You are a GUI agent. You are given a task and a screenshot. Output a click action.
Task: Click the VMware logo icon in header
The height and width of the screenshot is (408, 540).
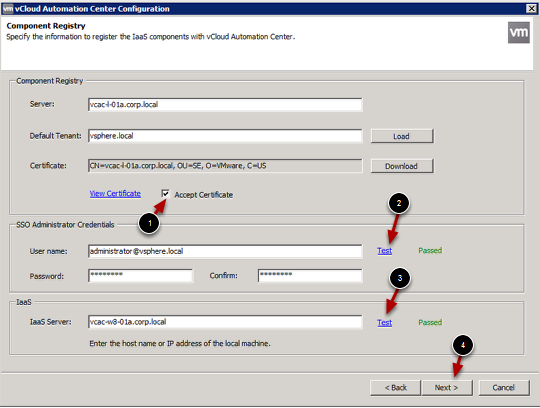519,33
